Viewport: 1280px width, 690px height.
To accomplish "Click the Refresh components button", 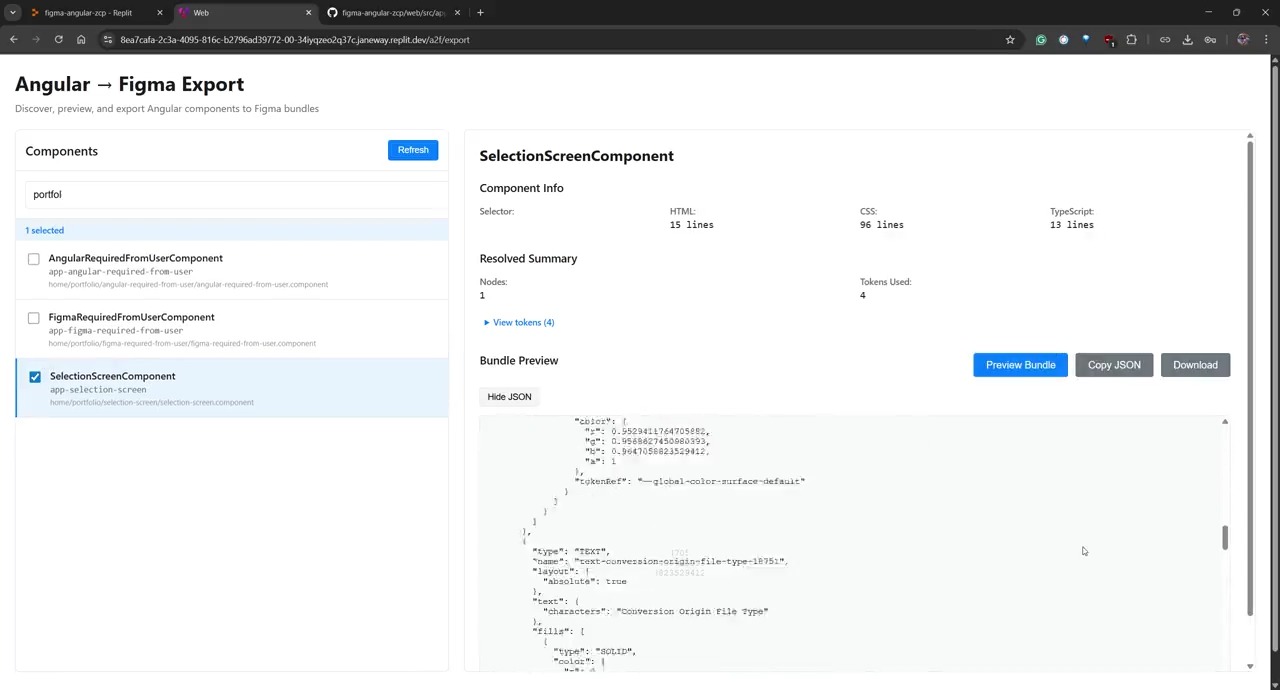I will pyautogui.click(x=413, y=150).
